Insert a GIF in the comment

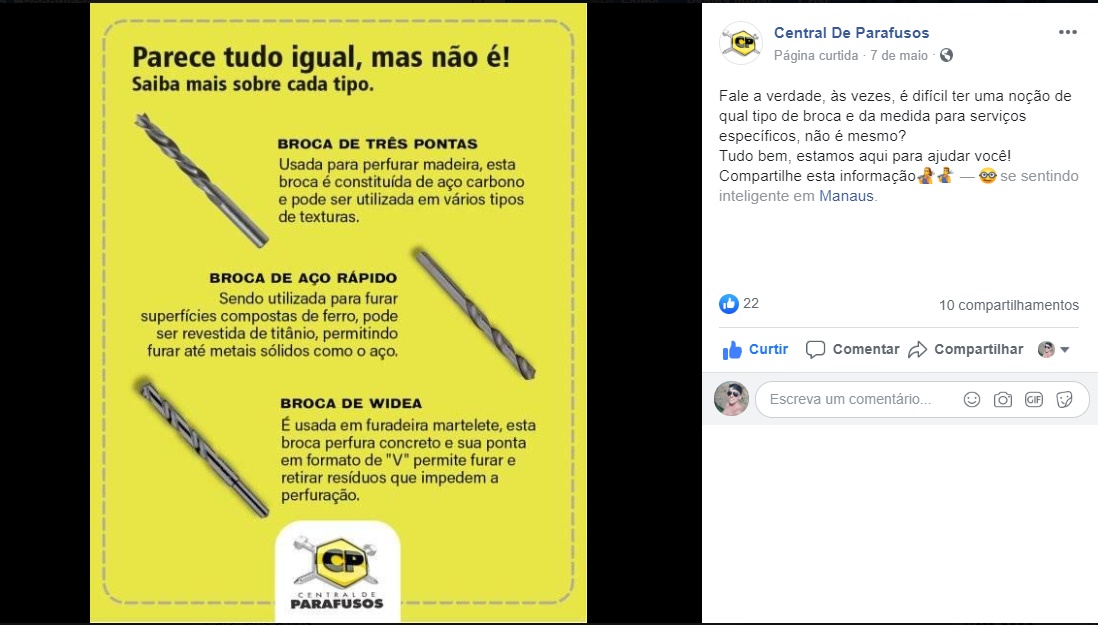1034,400
